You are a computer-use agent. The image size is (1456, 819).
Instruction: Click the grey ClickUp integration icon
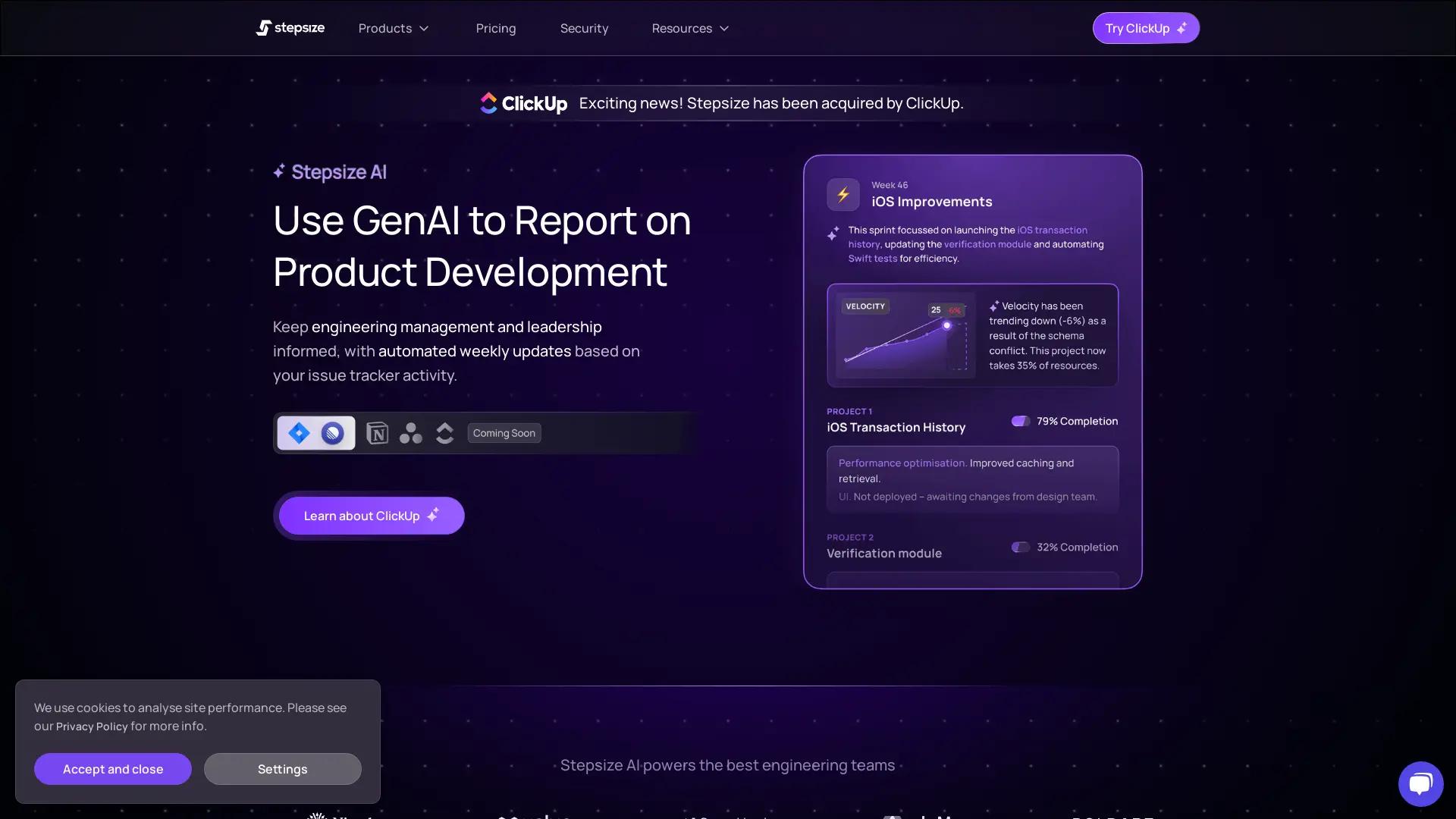[445, 433]
